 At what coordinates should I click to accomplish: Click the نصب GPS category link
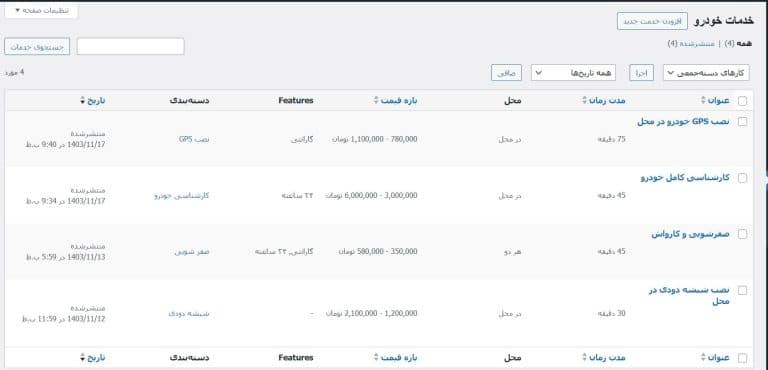click(x=194, y=139)
